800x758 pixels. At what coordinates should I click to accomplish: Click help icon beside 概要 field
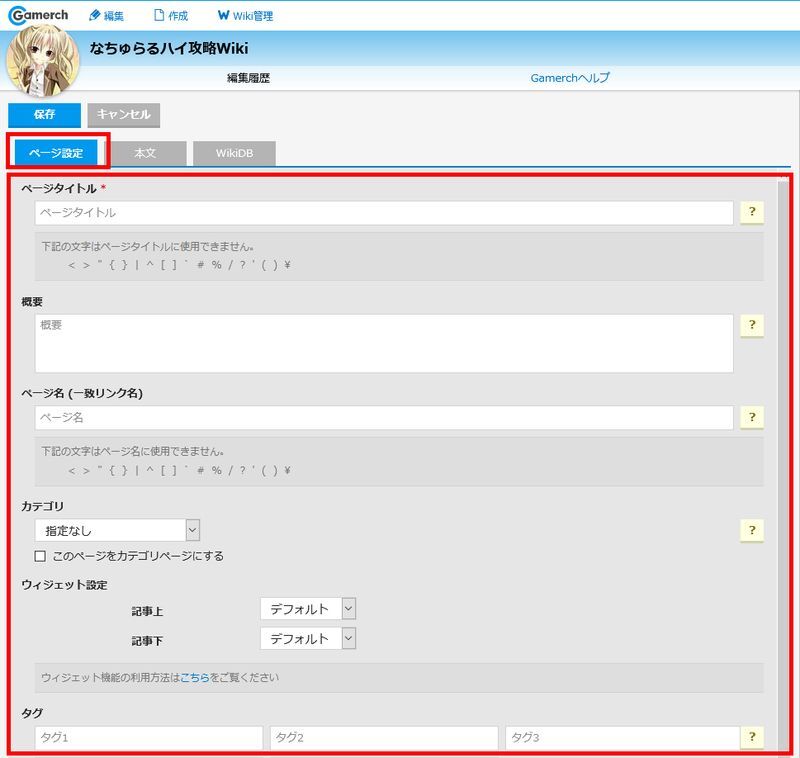click(x=751, y=326)
